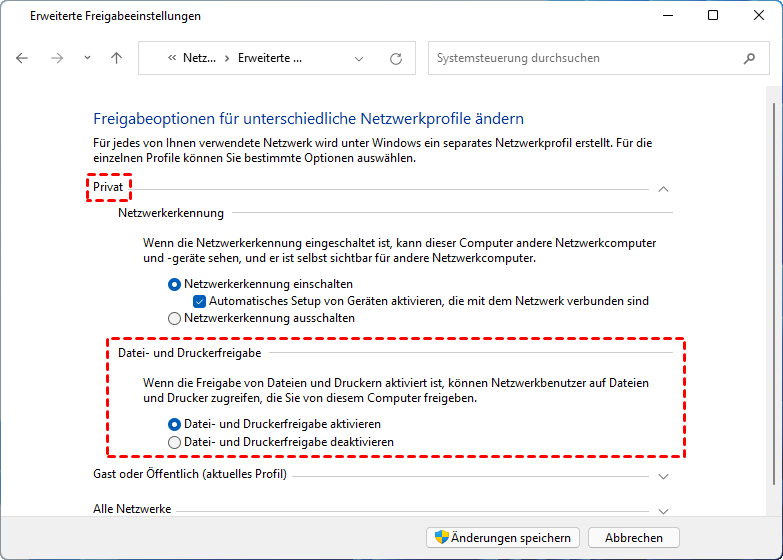The height and width of the screenshot is (560, 783).
Task: Click the refresh address bar icon
Action: click(396, 58)
